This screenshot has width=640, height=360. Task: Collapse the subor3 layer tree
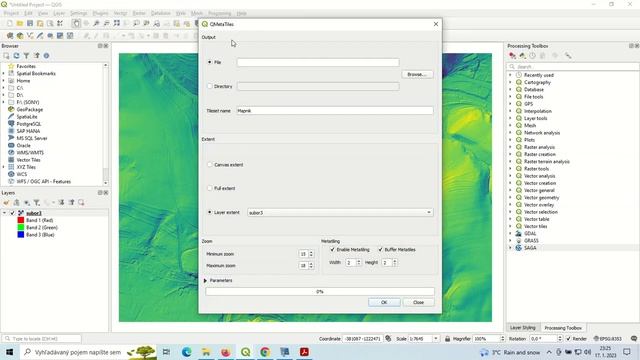coord(4,213)
